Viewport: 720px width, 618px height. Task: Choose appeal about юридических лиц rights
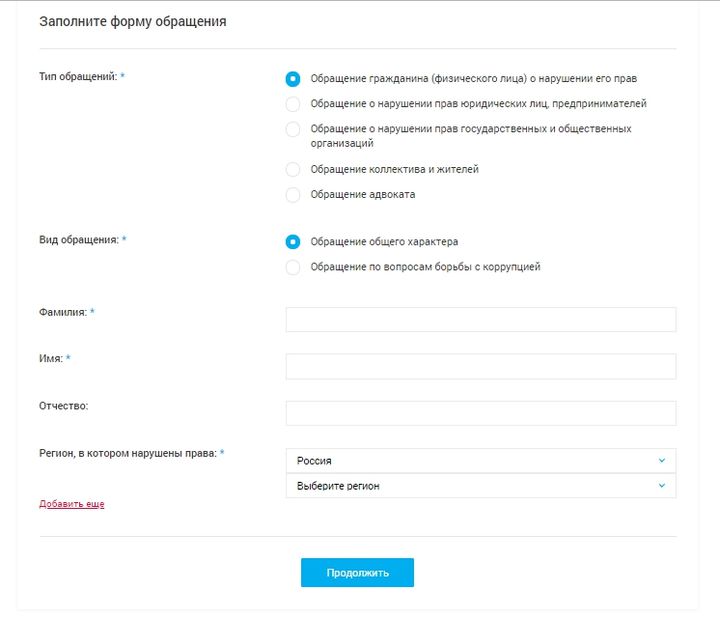click(293, 103)
